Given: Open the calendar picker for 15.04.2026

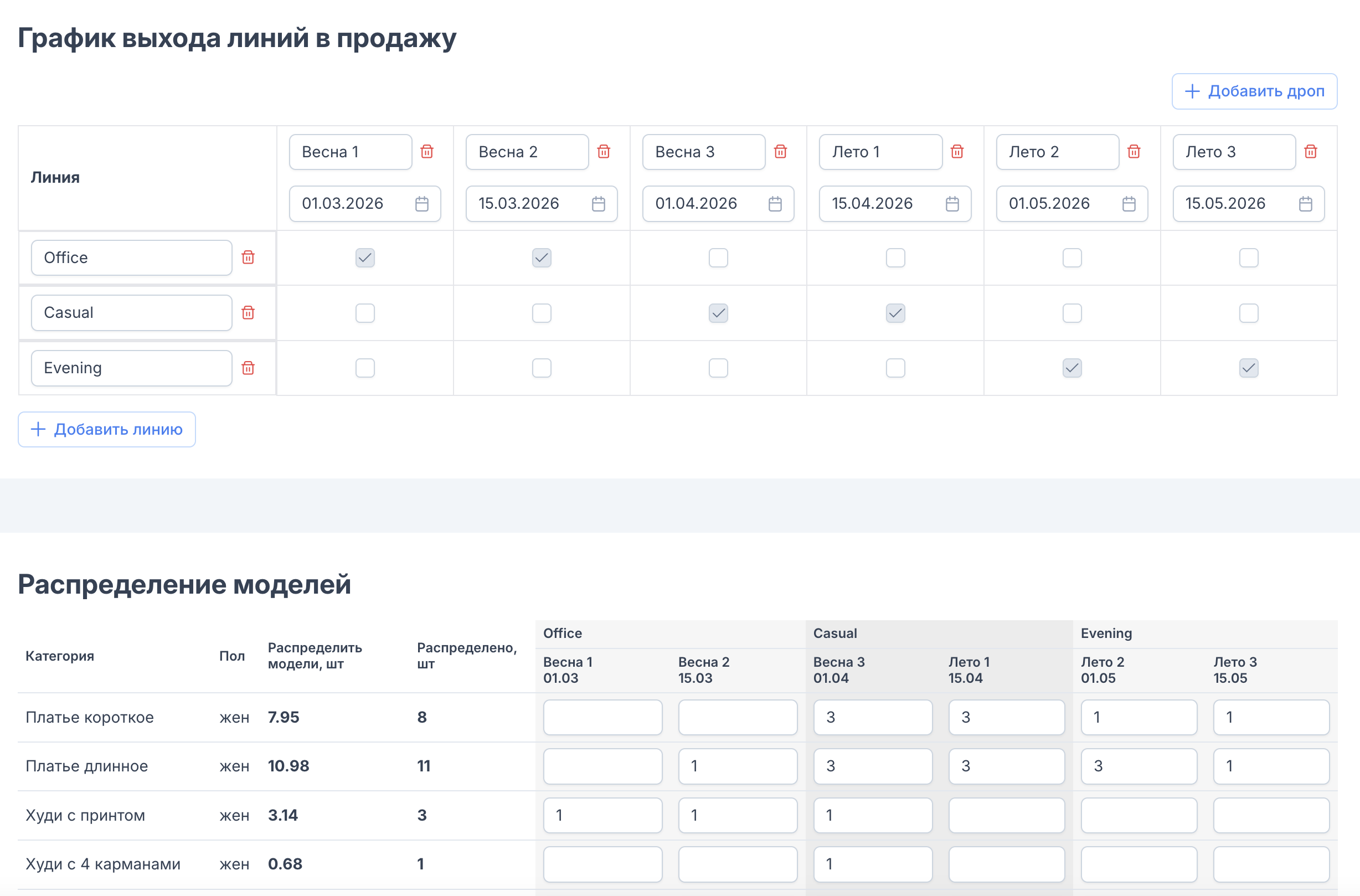Looking at the screenshot, I should 952,203.
